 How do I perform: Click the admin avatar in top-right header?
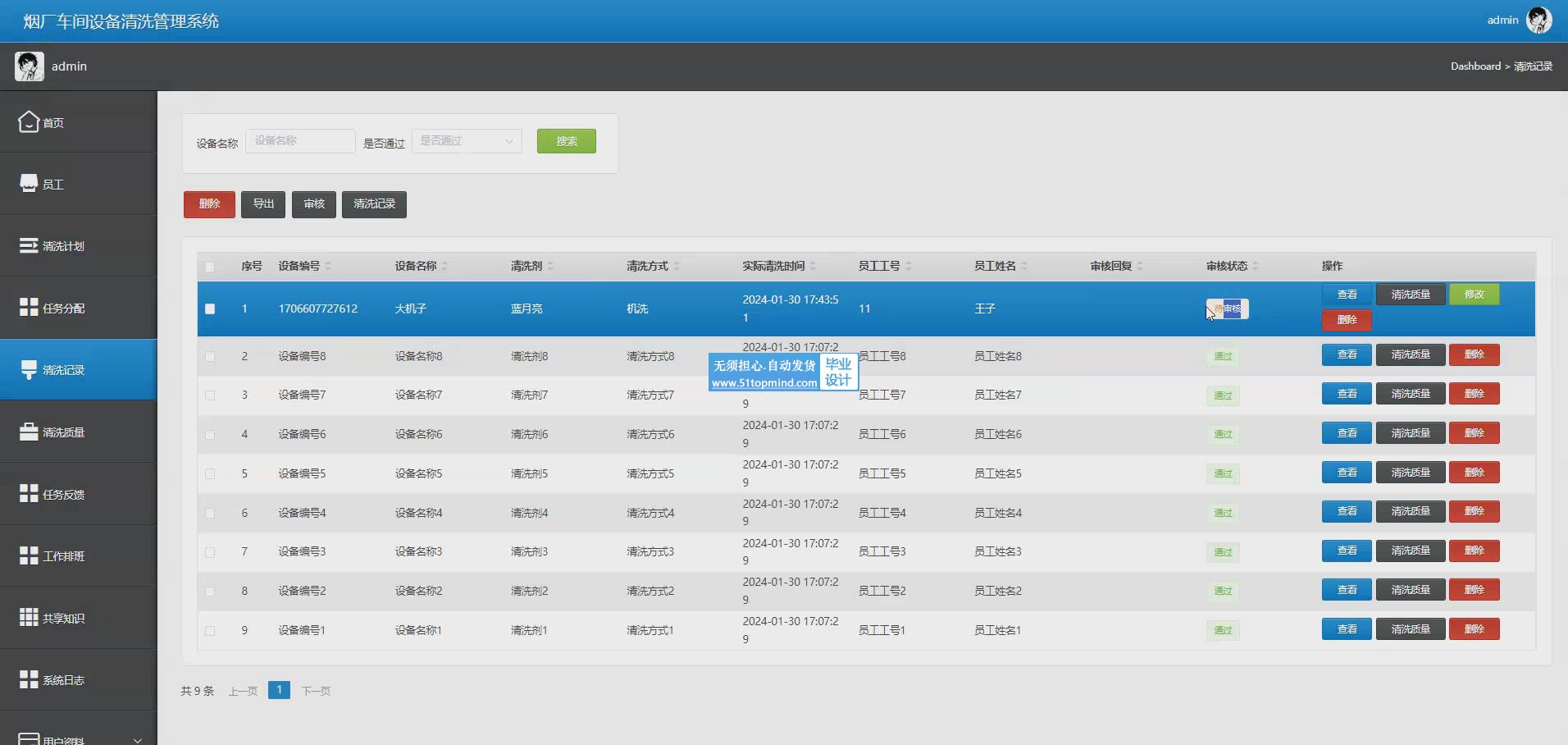click(1538, 20)
